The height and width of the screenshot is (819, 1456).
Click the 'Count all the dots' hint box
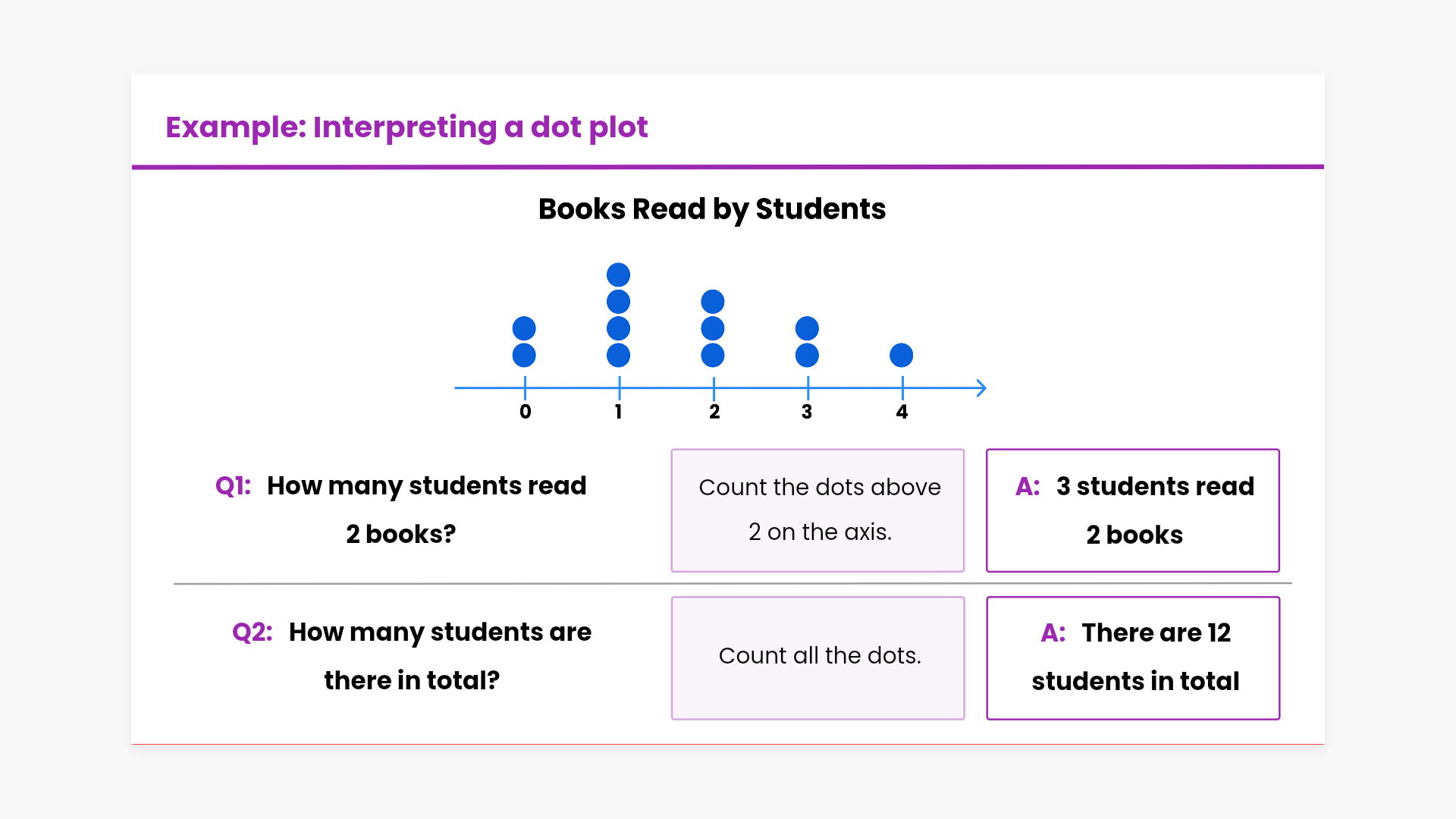pos(817,657)
